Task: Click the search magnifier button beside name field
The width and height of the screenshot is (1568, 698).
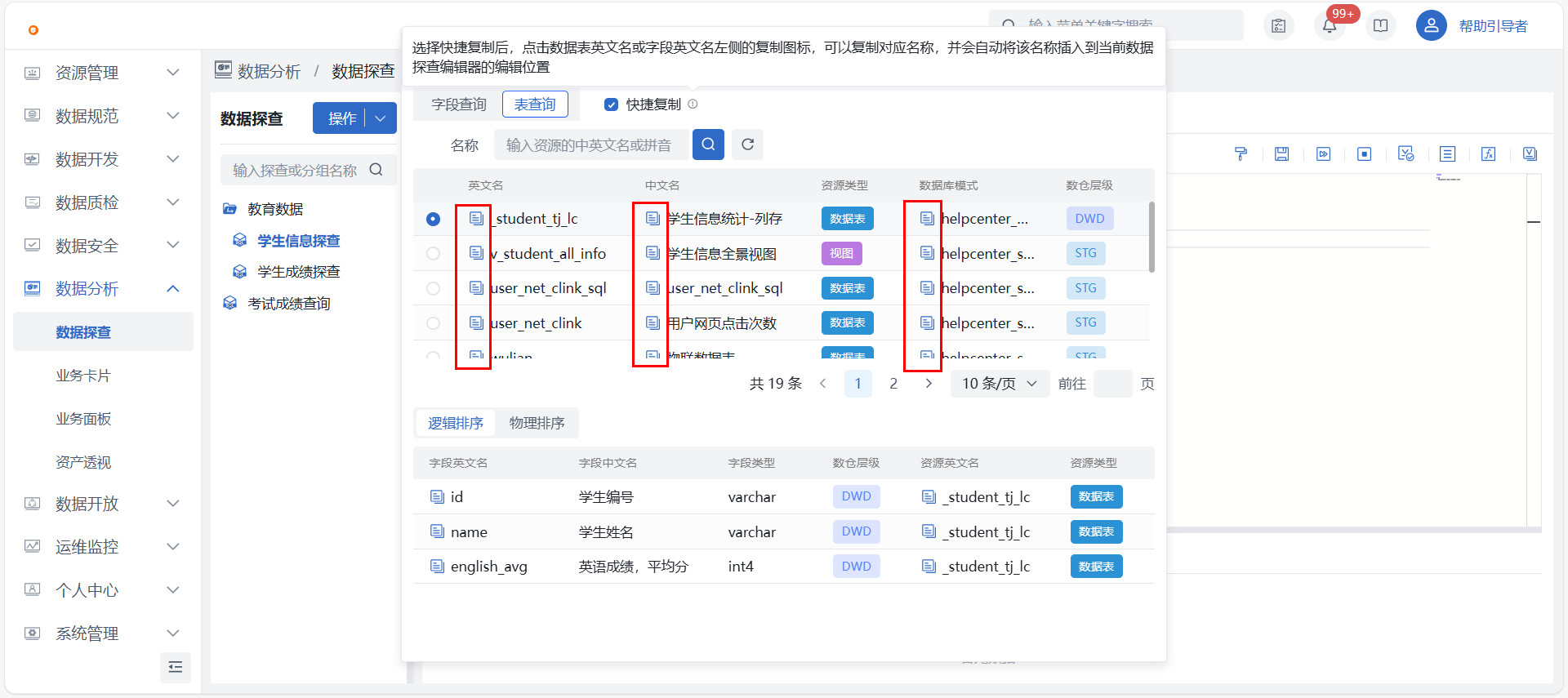Action: point(708,144)
